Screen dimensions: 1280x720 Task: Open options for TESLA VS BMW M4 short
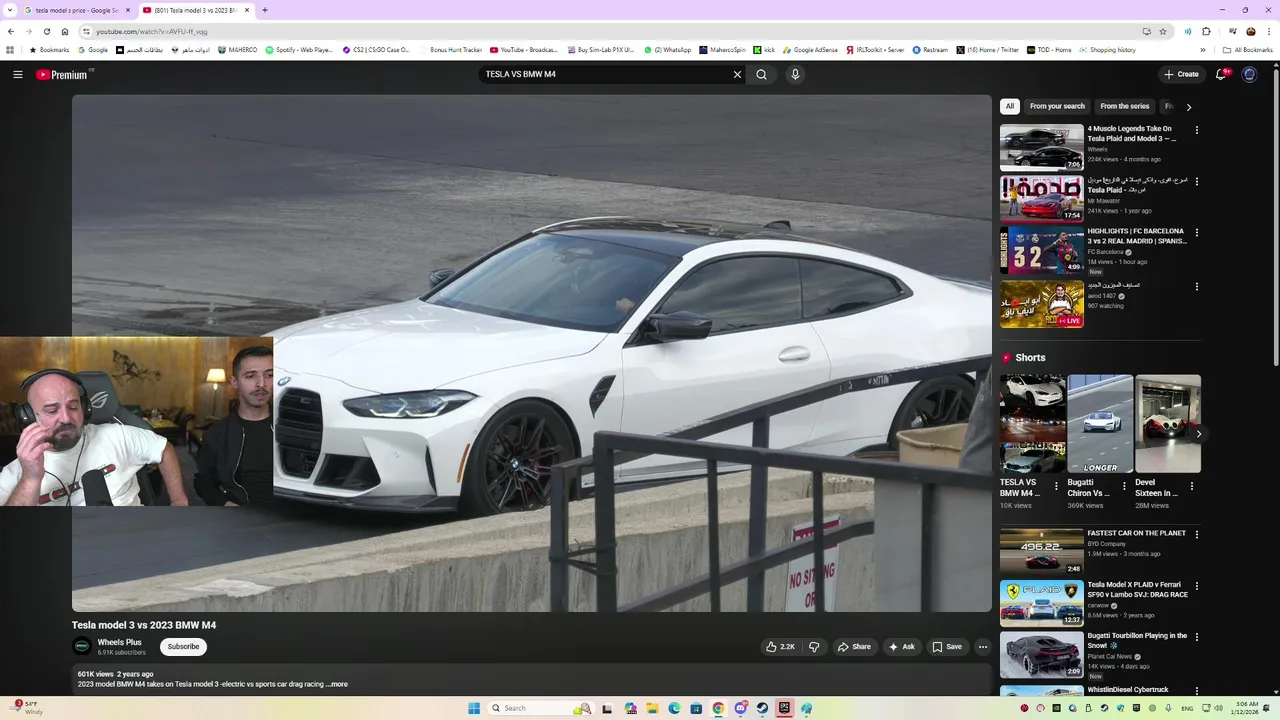(x=1056, y=486)
